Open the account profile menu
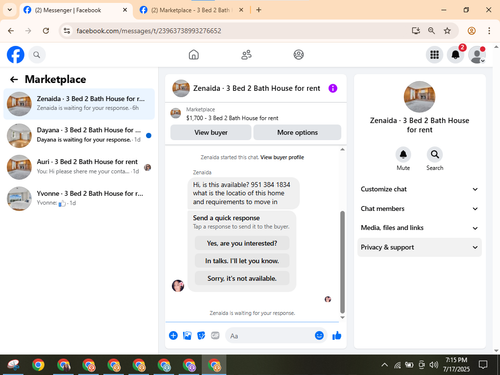Viewport: 500px width, 375px height. 477,55
